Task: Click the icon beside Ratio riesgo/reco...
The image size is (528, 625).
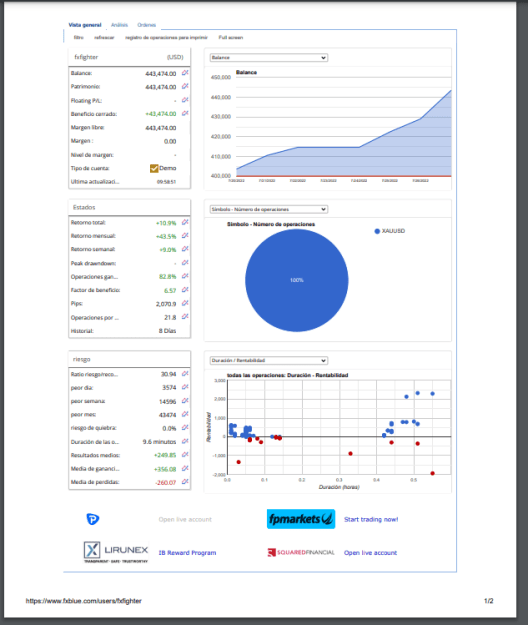Action: click(185, 374)
